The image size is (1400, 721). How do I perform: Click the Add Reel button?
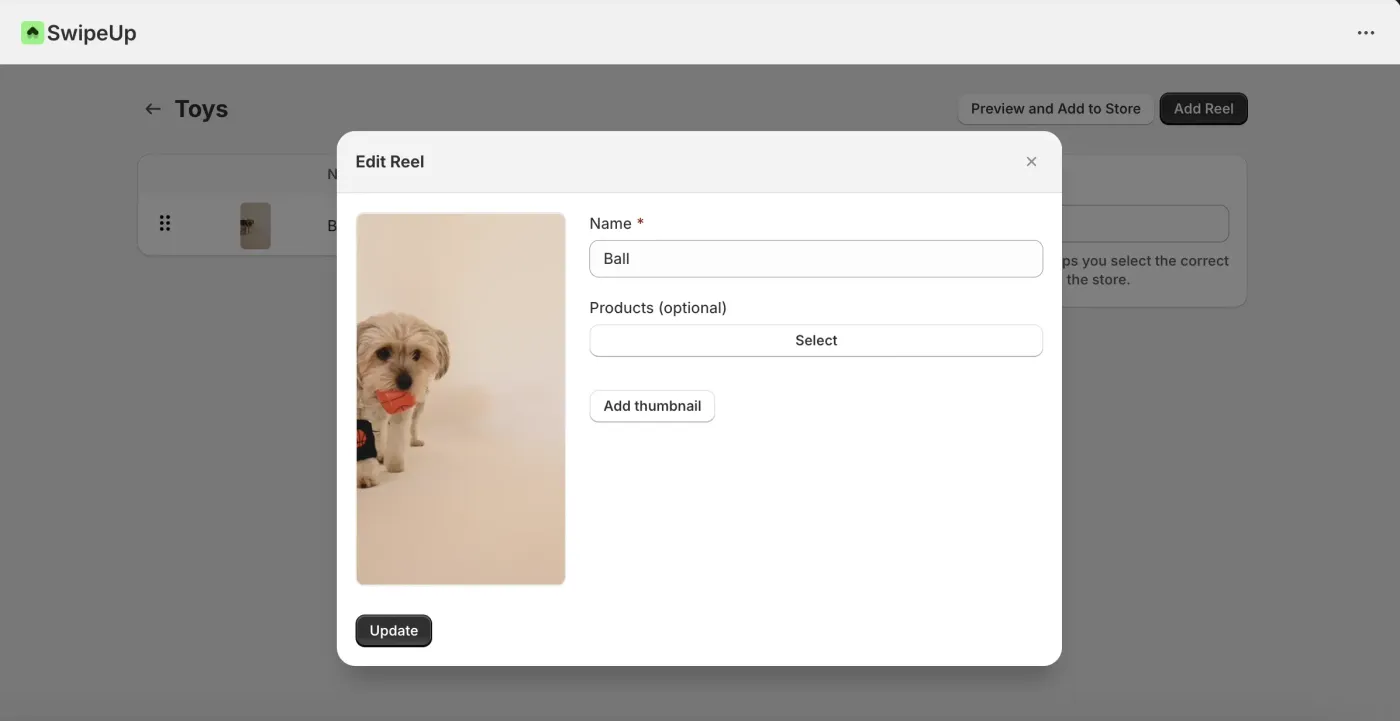coord(1203,109)
